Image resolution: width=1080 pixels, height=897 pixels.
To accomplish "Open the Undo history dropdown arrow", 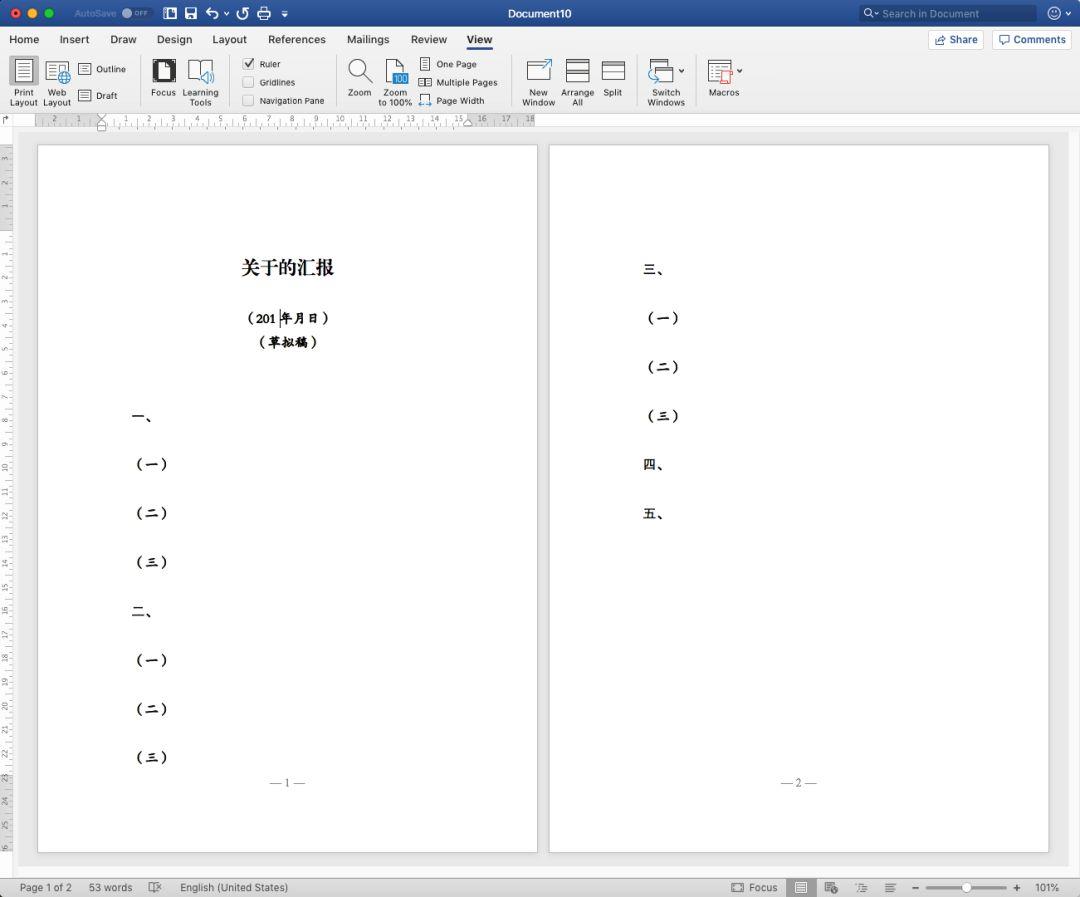I will click(227, 13).
